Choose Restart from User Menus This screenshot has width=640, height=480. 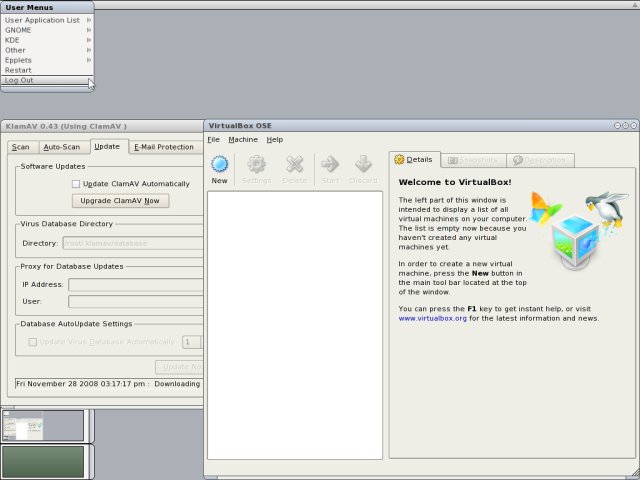click(x=47, y=70)
